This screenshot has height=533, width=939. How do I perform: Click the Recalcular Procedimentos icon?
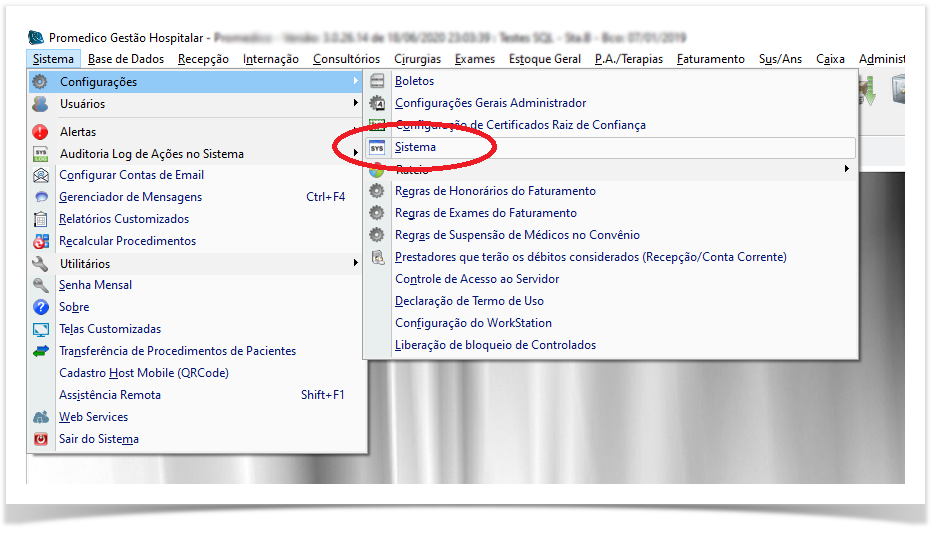40,241
